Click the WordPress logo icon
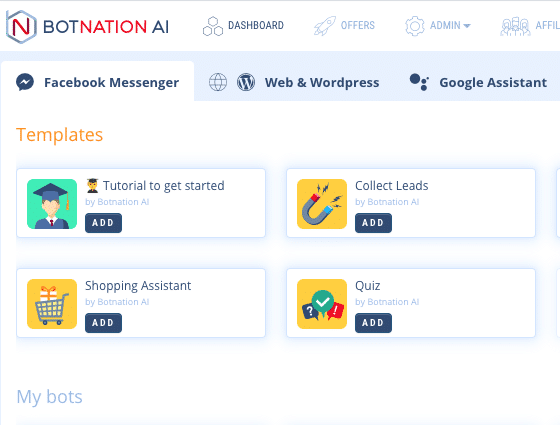This screenshot has width=560, height=425. coord(246,82)
